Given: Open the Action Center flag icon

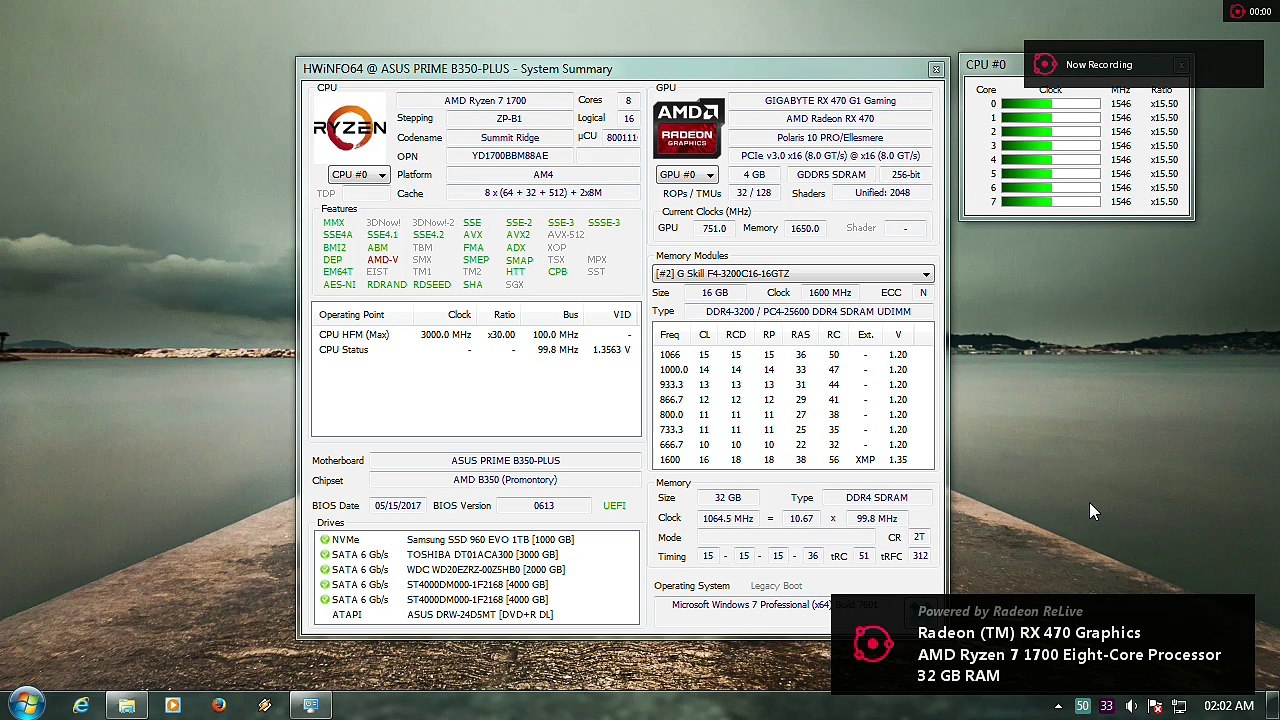Looking at the screenshot, I should 1155,707.
